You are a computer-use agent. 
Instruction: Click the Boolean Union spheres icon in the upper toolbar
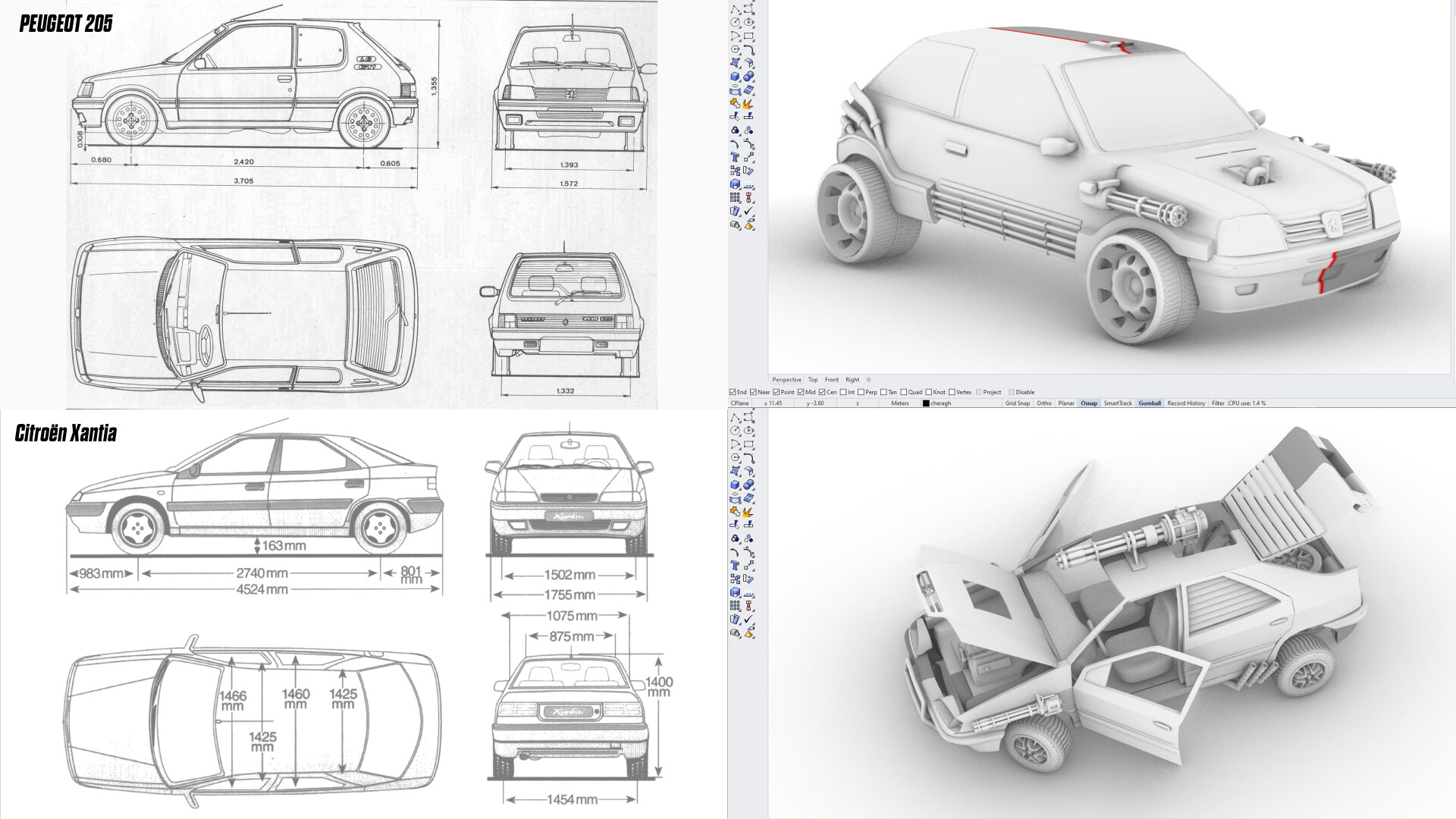748,77
